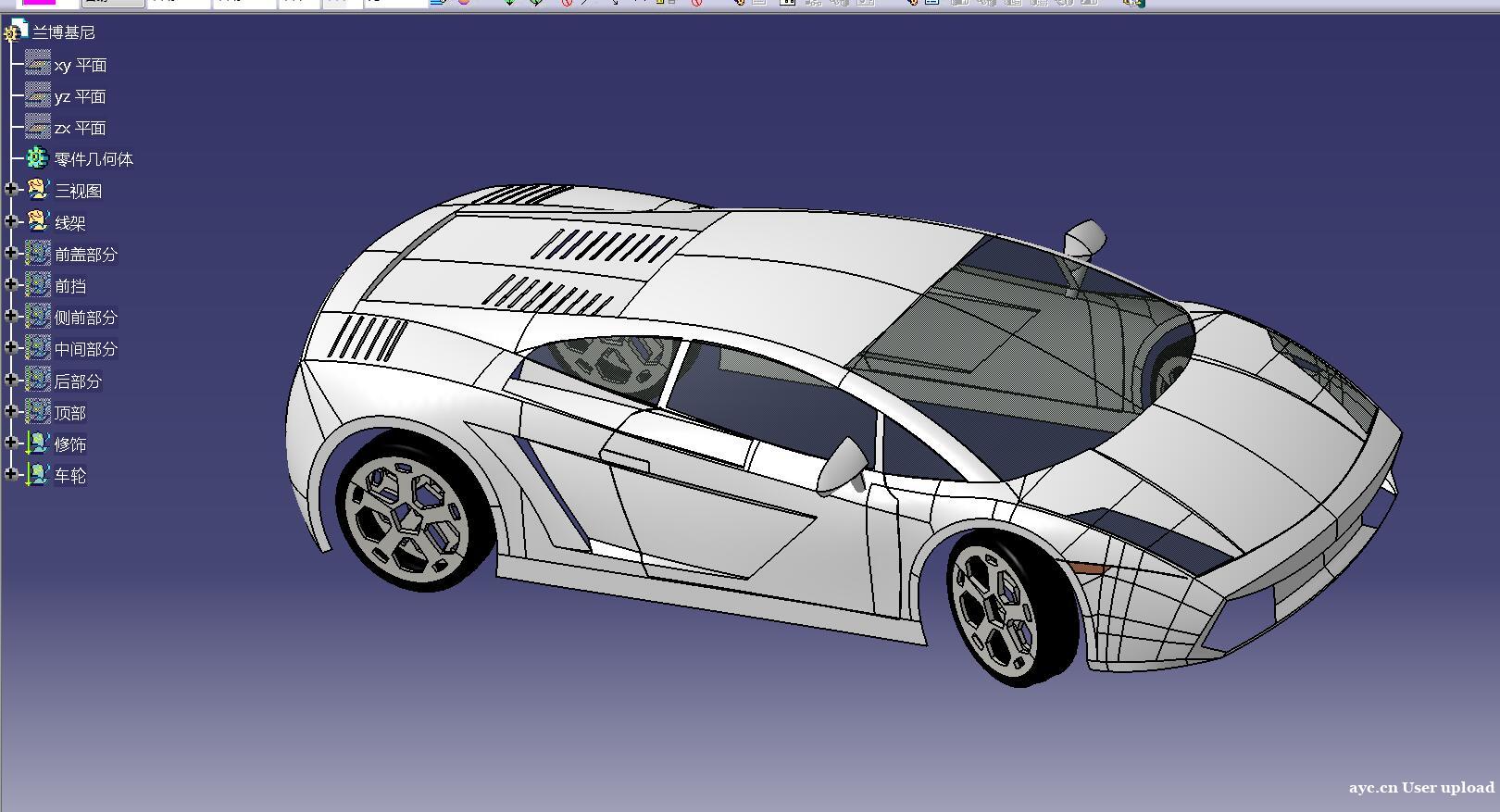The height and width of the screenshot is (812, 1500).
Task: Expand the 前挡 tree node
Action: click(x=11, y=285)
